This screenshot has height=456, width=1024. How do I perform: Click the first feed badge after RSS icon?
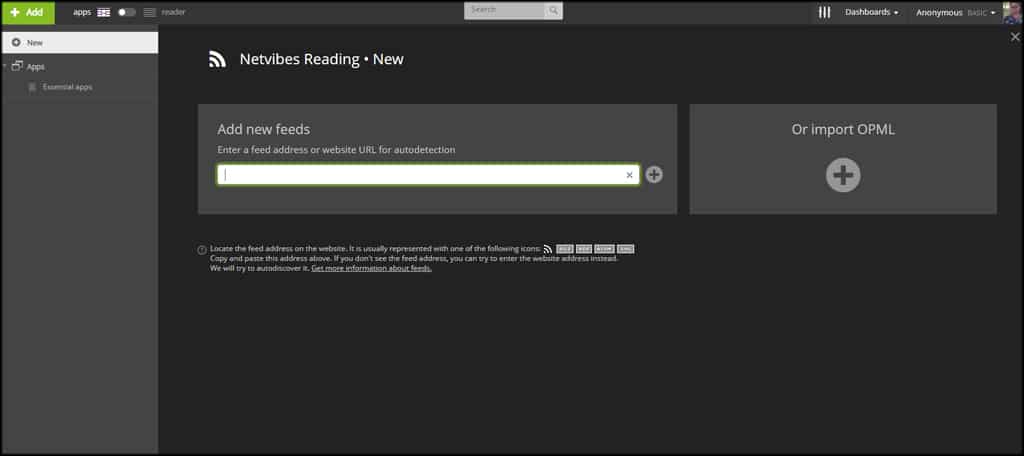564,249
